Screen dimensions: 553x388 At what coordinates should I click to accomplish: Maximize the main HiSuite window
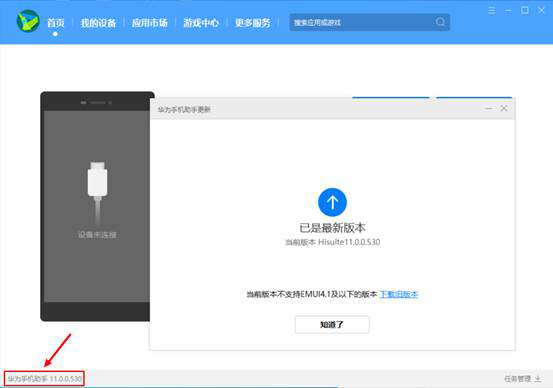(525, 10)
